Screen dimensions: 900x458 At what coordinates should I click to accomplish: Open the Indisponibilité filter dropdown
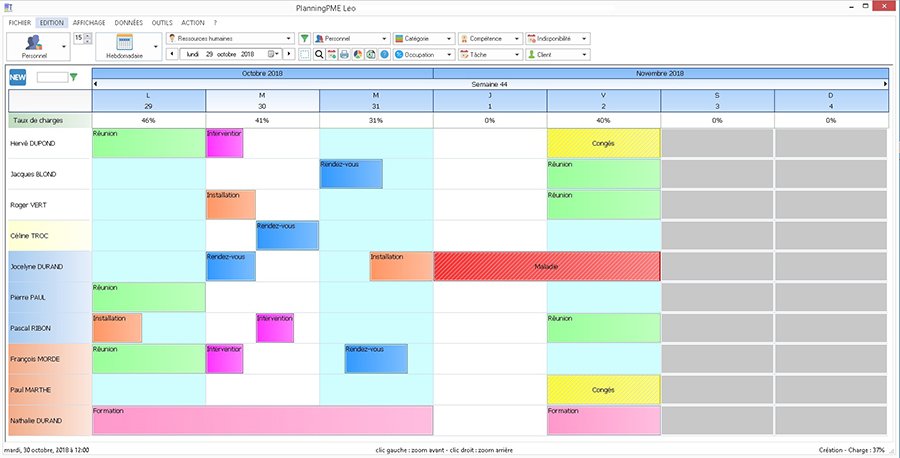[x=558, y=38]
